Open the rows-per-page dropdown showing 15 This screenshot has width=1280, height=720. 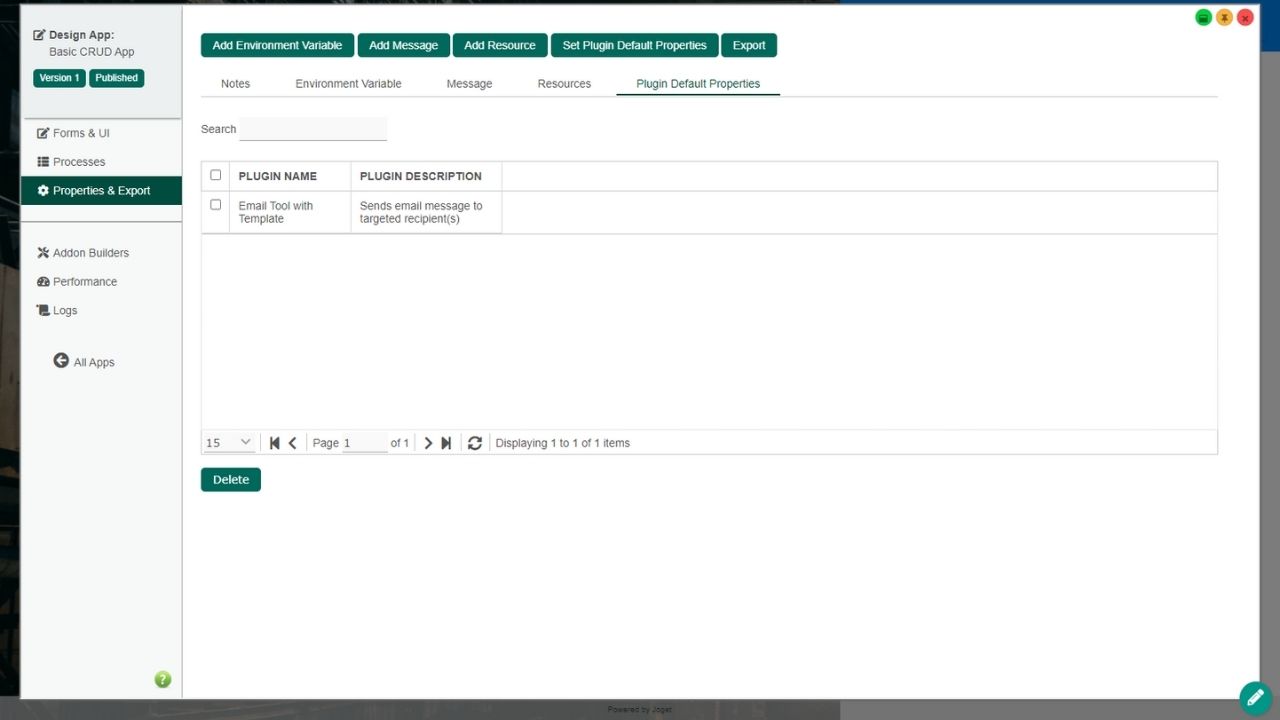[x=229, y=443]
